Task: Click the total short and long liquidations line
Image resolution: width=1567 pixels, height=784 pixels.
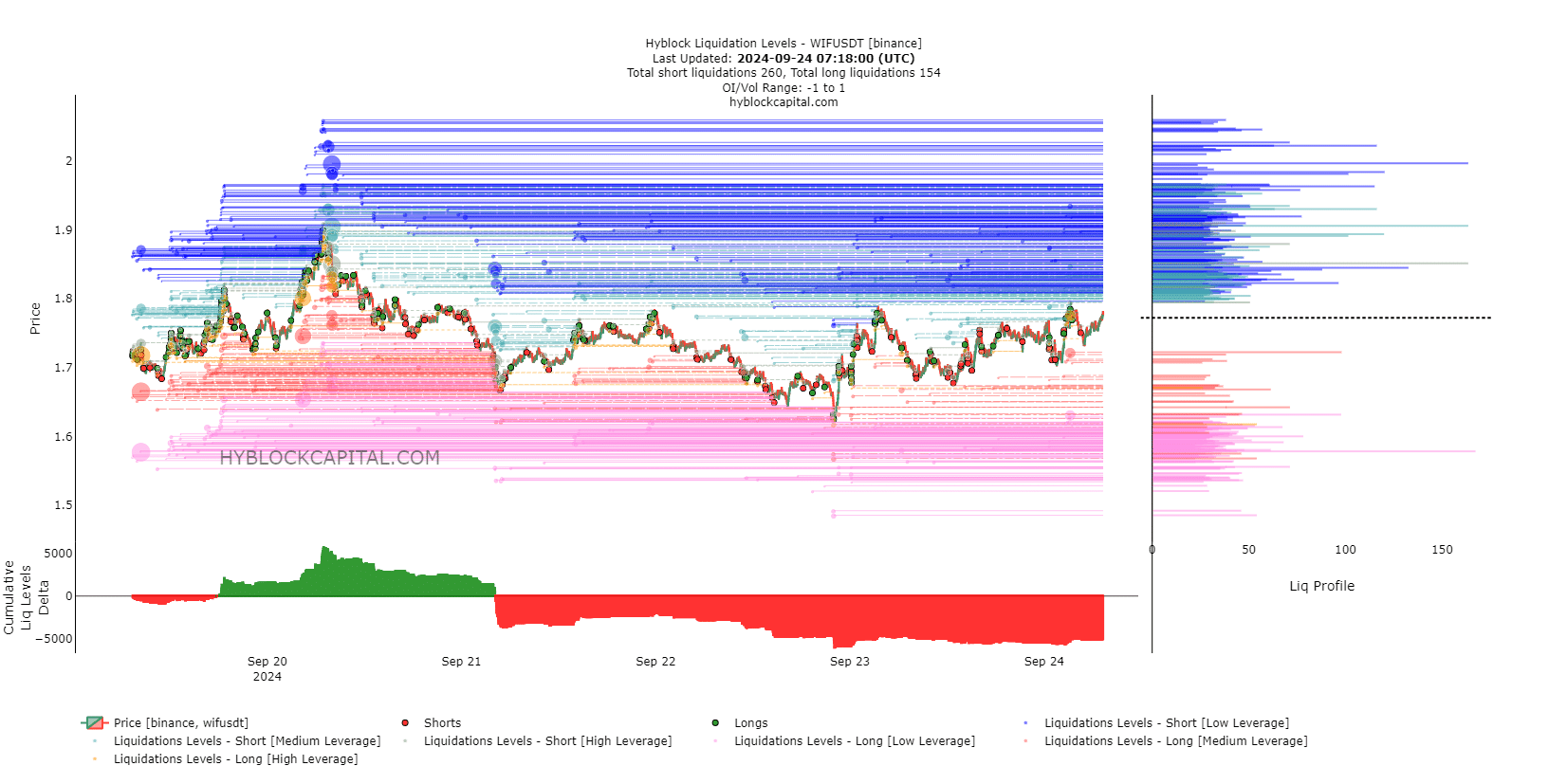Action: coord(783,73)
